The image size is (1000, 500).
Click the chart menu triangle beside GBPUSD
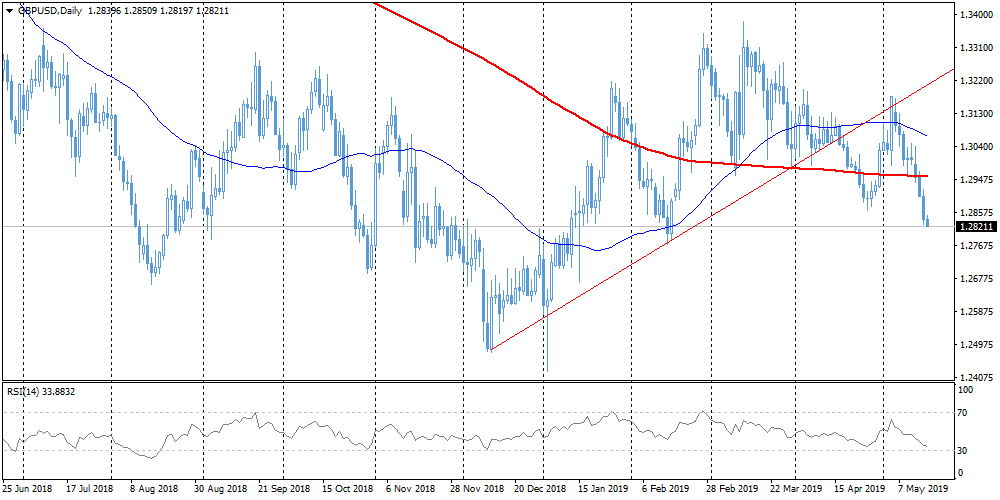click(x=10, y=11)
